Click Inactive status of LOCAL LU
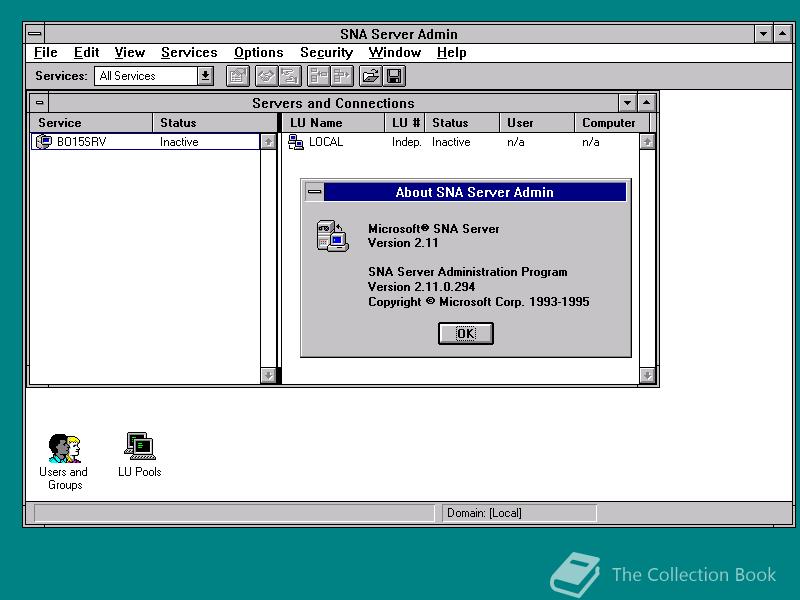This screenshot has height=600, width=800. point(451,142)
